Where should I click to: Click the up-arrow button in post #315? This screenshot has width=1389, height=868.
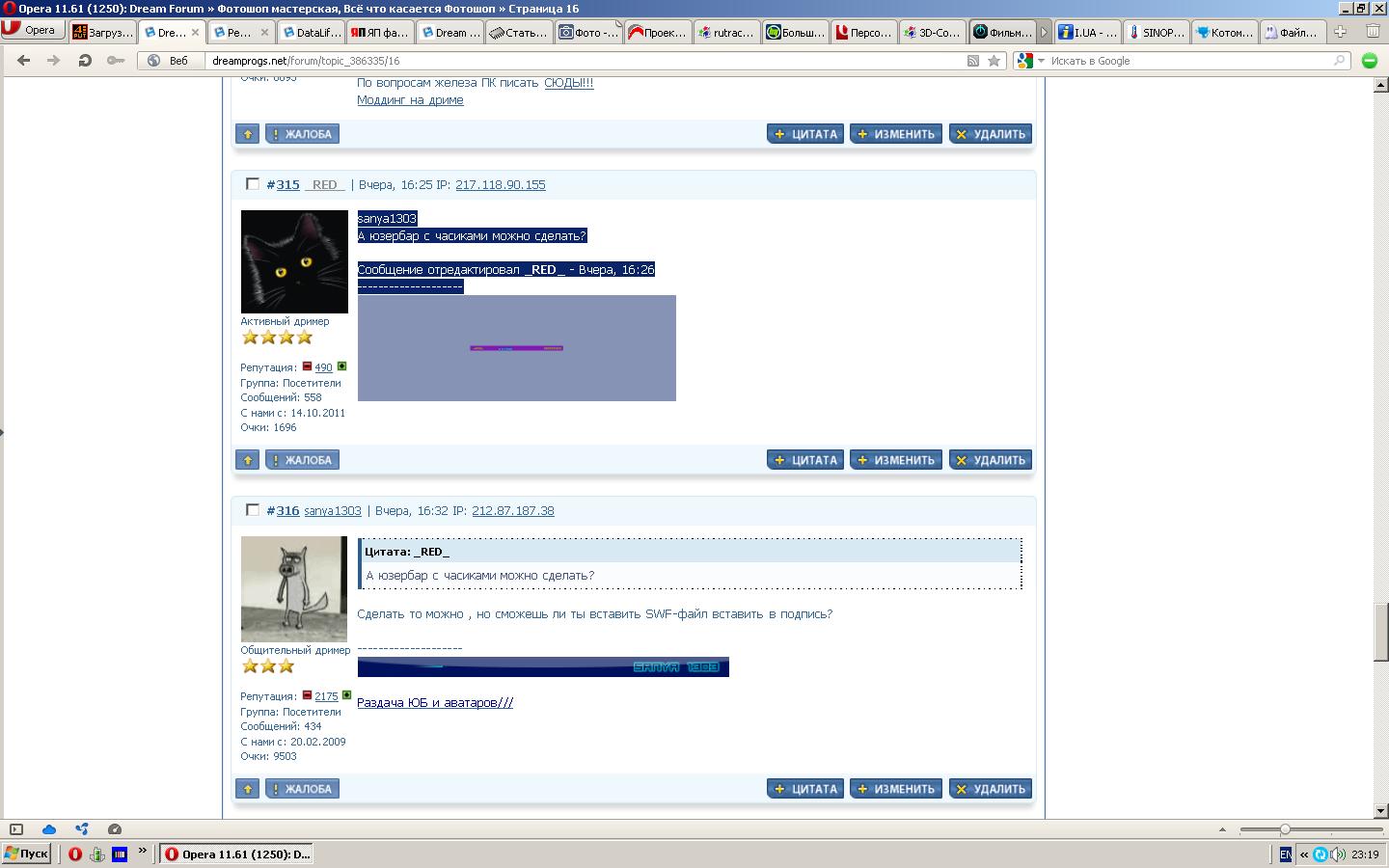(248, 460)
